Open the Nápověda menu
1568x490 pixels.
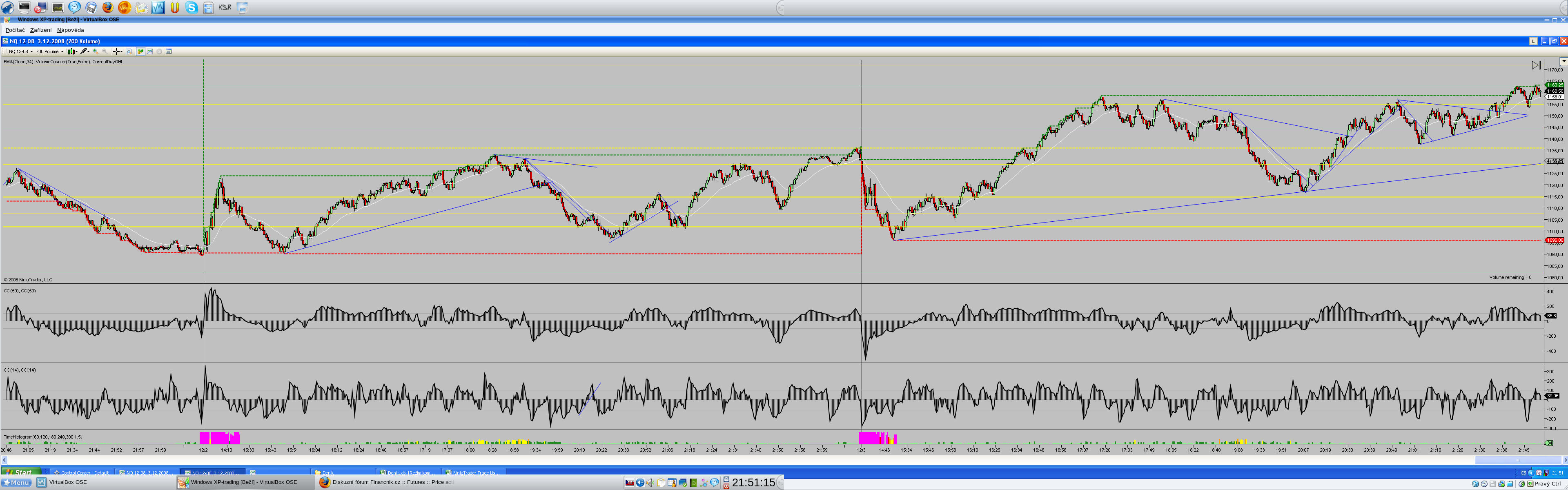[71, 30]
